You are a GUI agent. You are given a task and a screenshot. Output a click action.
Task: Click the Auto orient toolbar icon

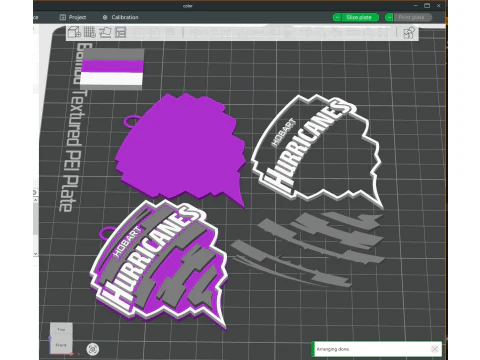[x=105, y=32]
